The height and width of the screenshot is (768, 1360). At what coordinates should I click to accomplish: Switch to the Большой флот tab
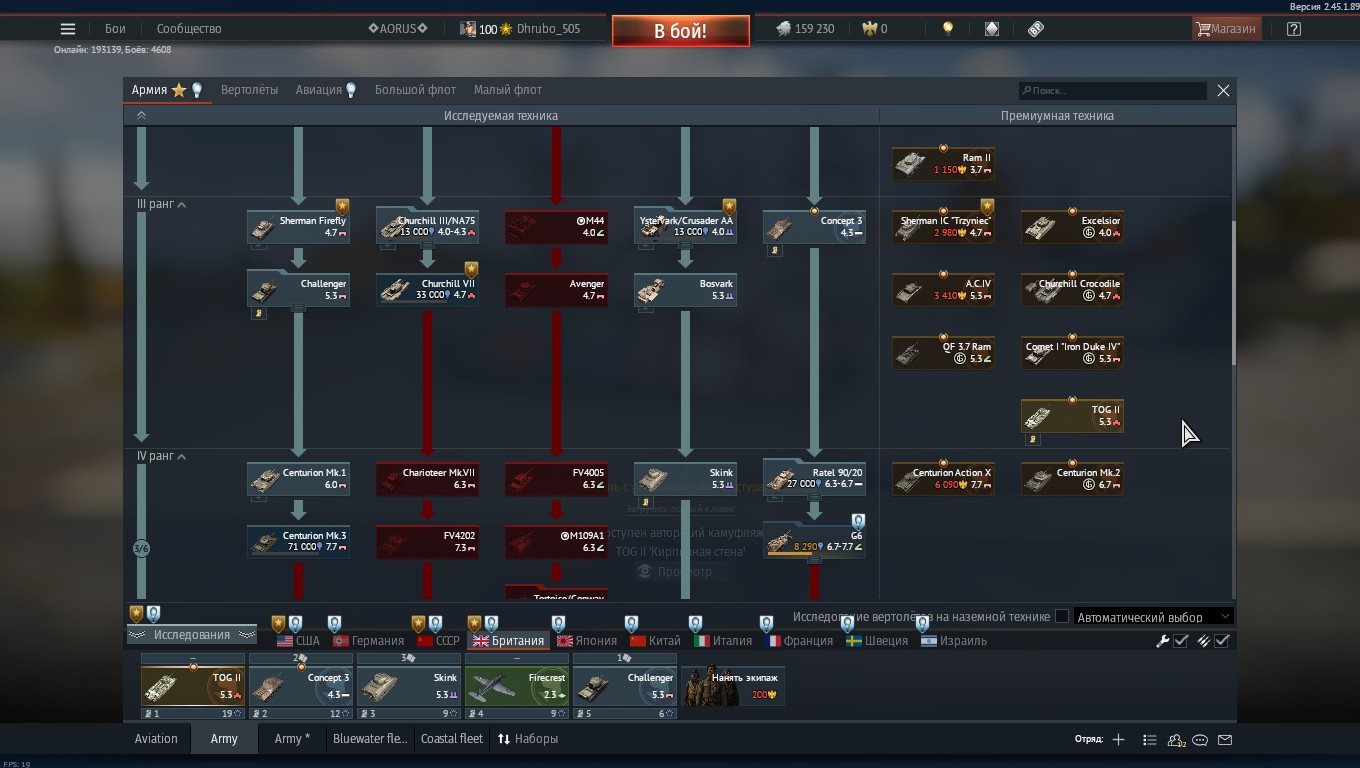pyautogui.click(x=415, y=90)
